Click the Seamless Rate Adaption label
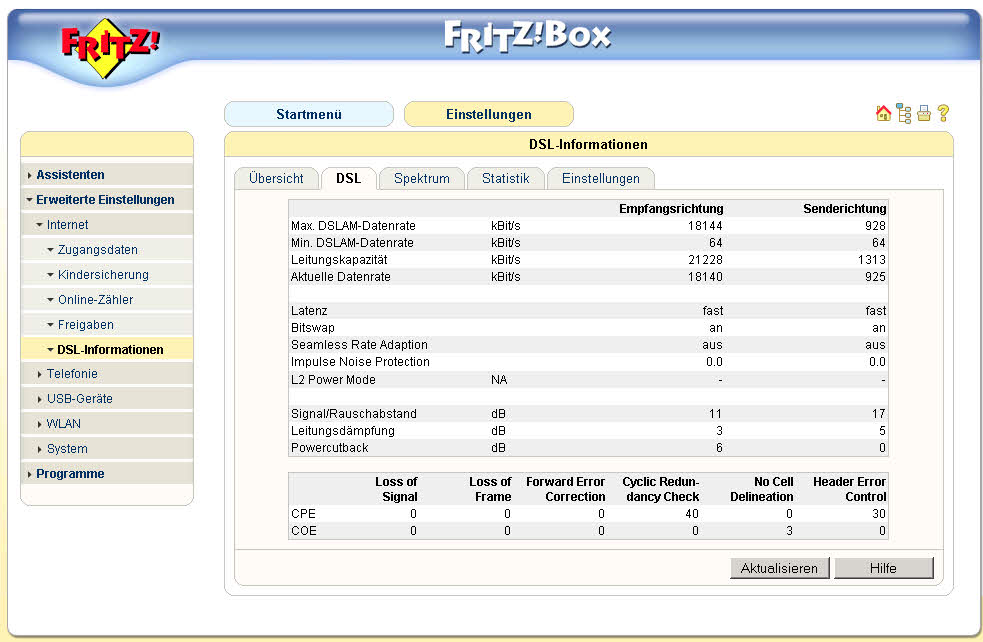983x642 pixels. 359,345
